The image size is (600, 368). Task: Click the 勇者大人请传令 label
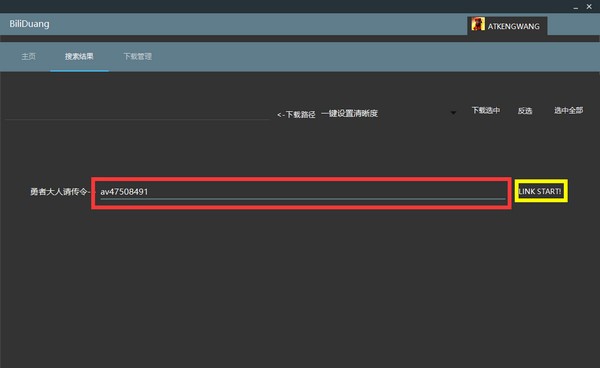pyautogui.click(x=60, y=192)
